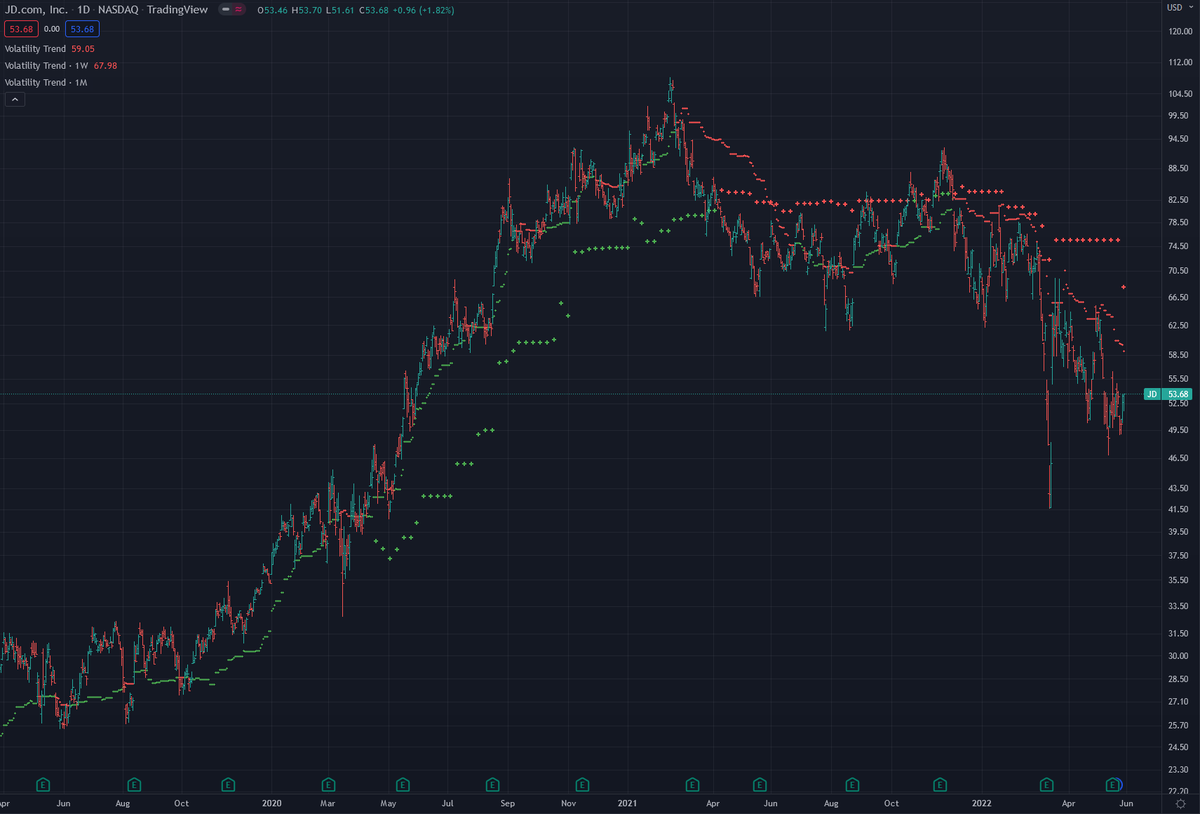Click the 30.00 price axis label
Image resolution: width=1200 pixels, height=814 pixels.
1178,656
